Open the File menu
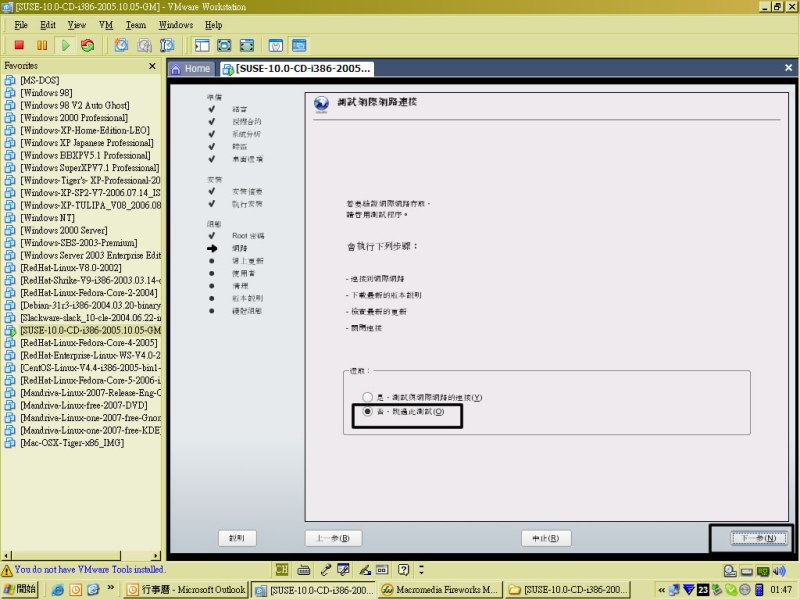 21,25
